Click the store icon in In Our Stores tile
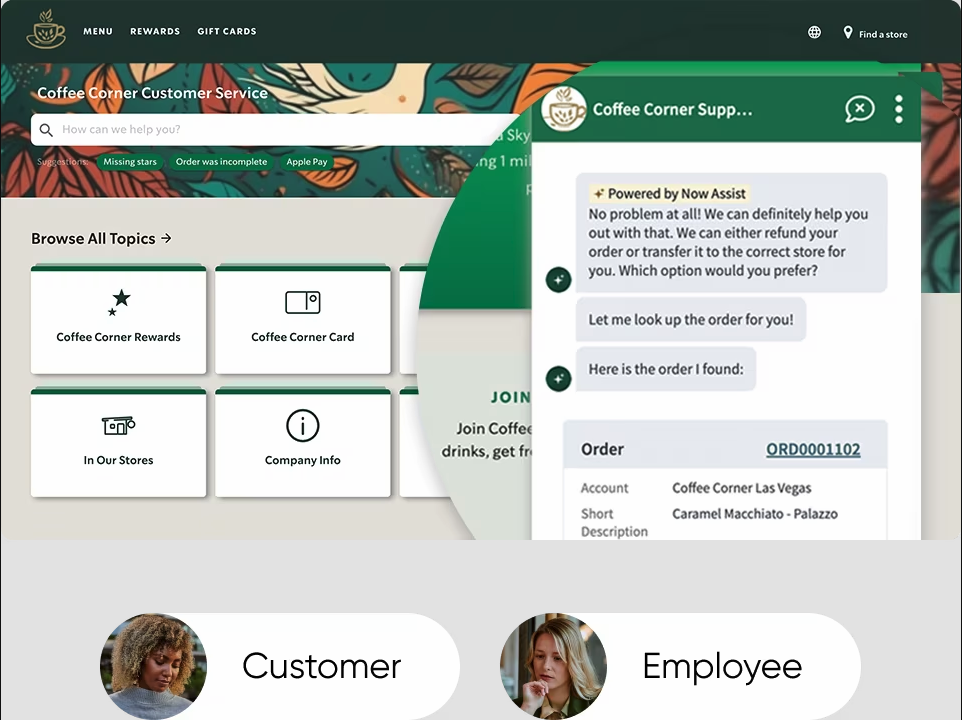The image size is (962, 720). (118, 425)
